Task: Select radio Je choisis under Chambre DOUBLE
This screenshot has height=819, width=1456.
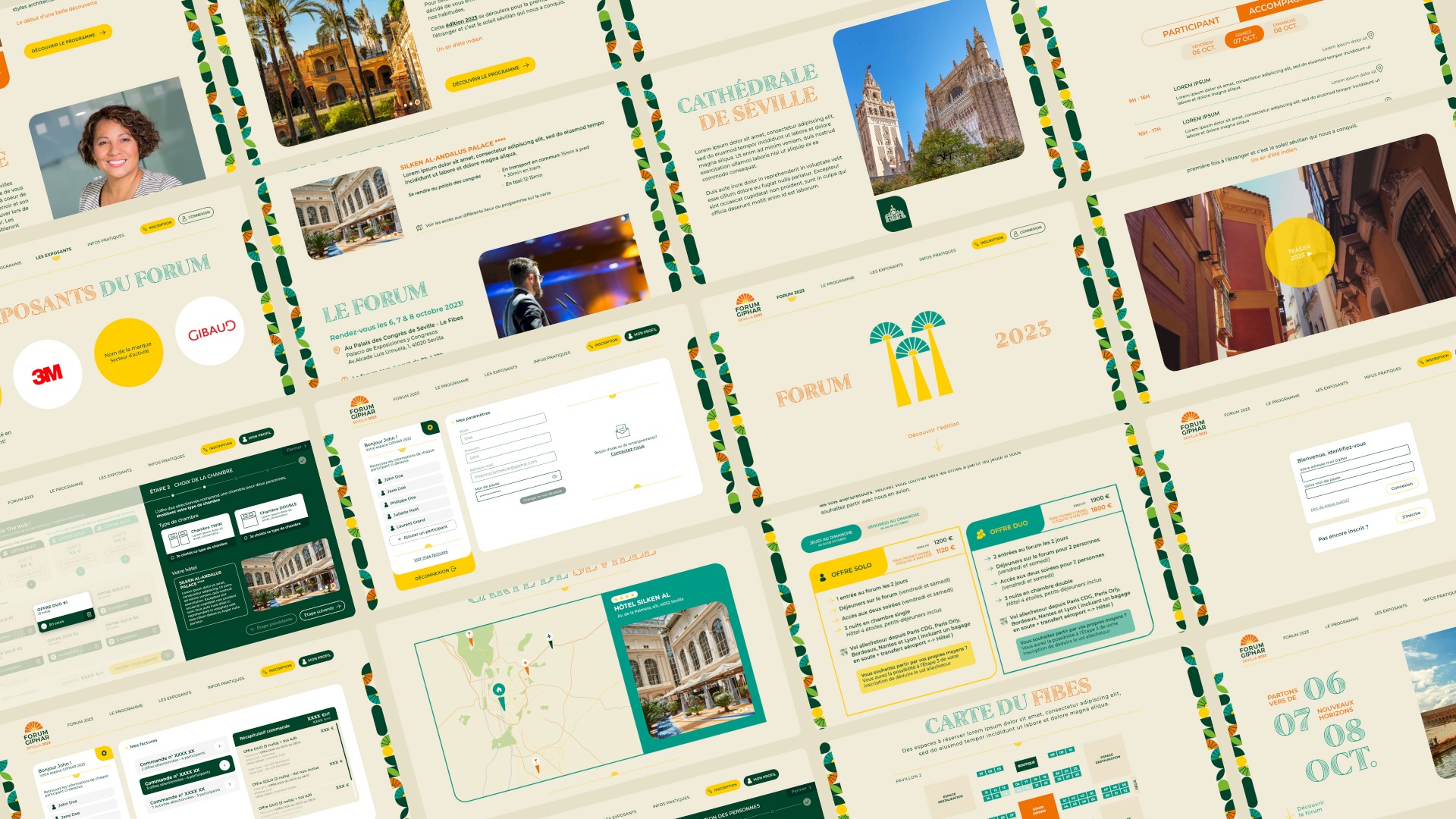Action: coord(245,537)
